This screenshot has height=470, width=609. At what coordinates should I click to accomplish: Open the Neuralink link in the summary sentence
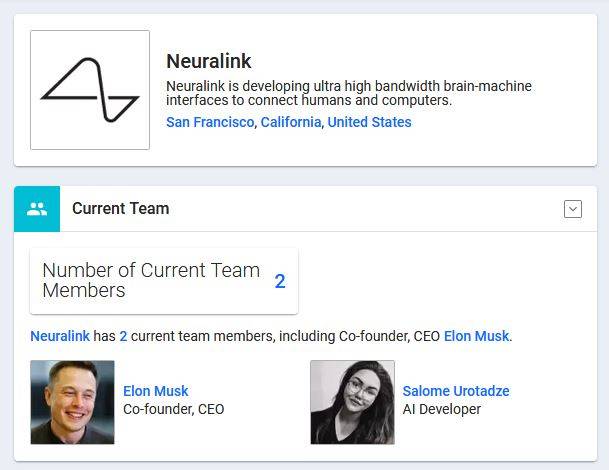60,336
